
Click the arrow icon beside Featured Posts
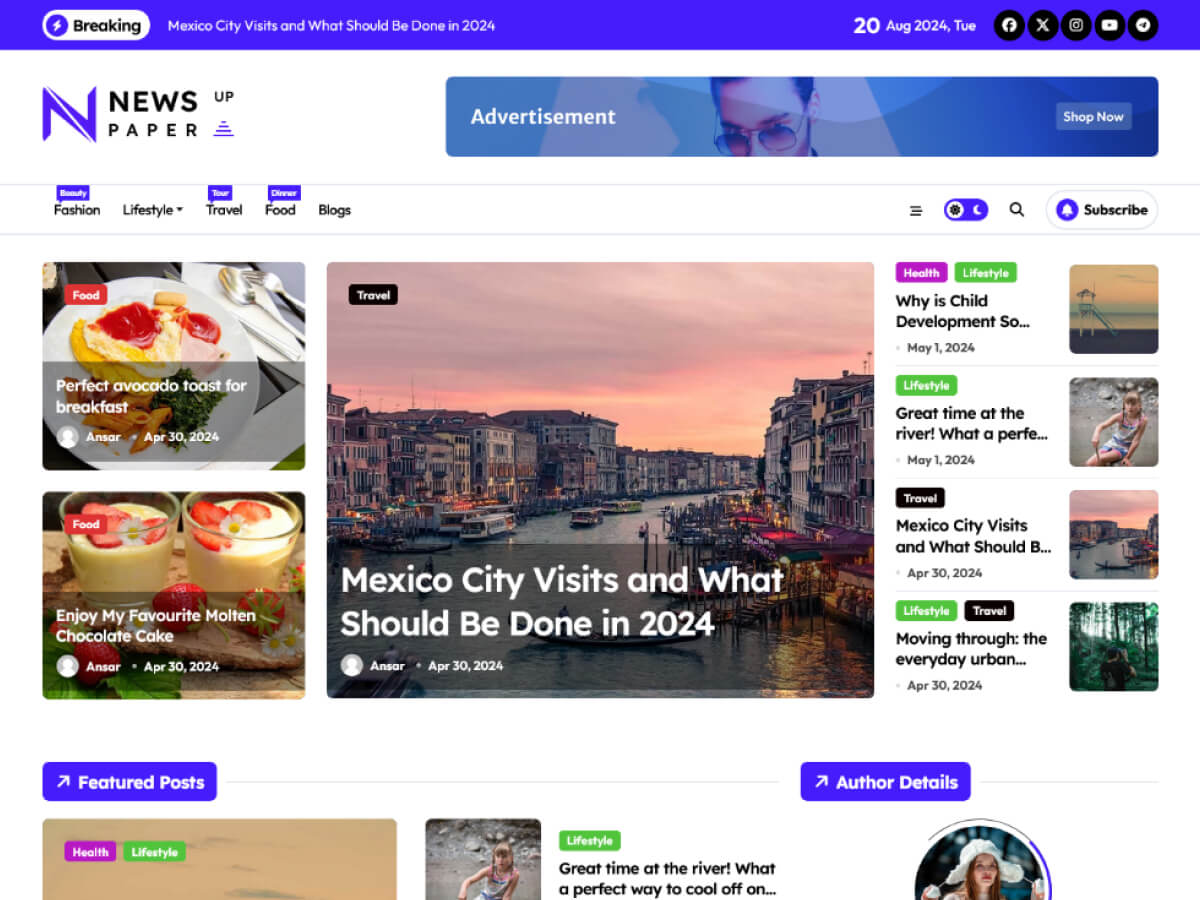[66, 781]
